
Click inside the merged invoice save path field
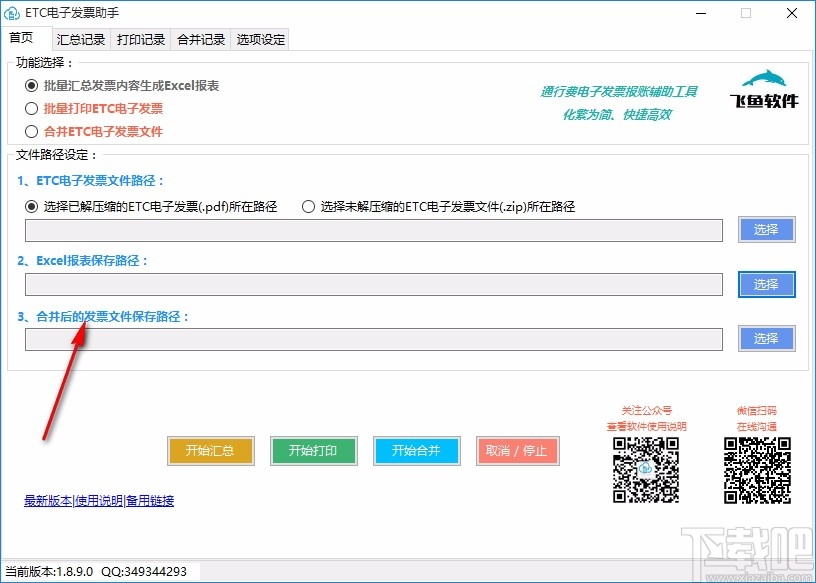370,339
